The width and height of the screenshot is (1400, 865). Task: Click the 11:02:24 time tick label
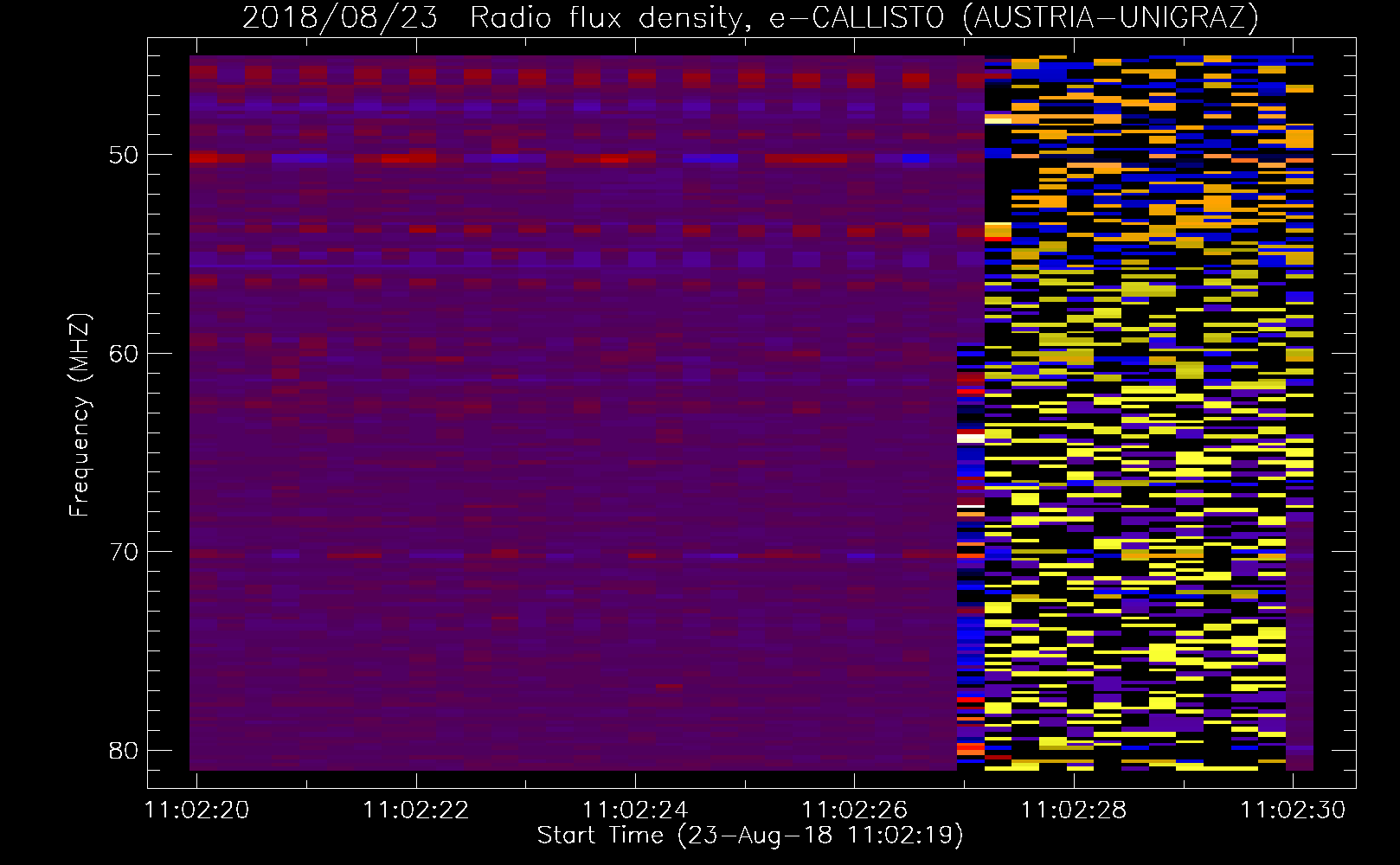(635, 810)
